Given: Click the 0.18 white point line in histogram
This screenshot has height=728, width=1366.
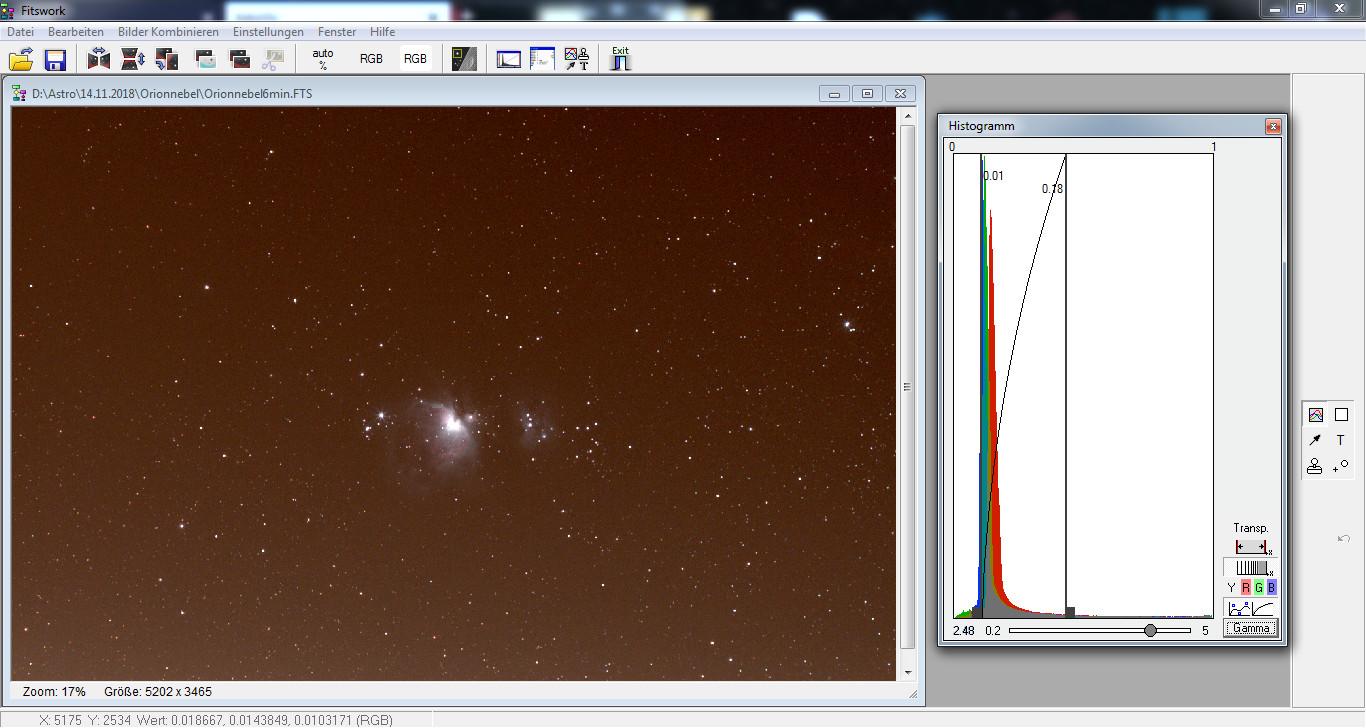Looking at the screenshot, I should coord(1066,385).
